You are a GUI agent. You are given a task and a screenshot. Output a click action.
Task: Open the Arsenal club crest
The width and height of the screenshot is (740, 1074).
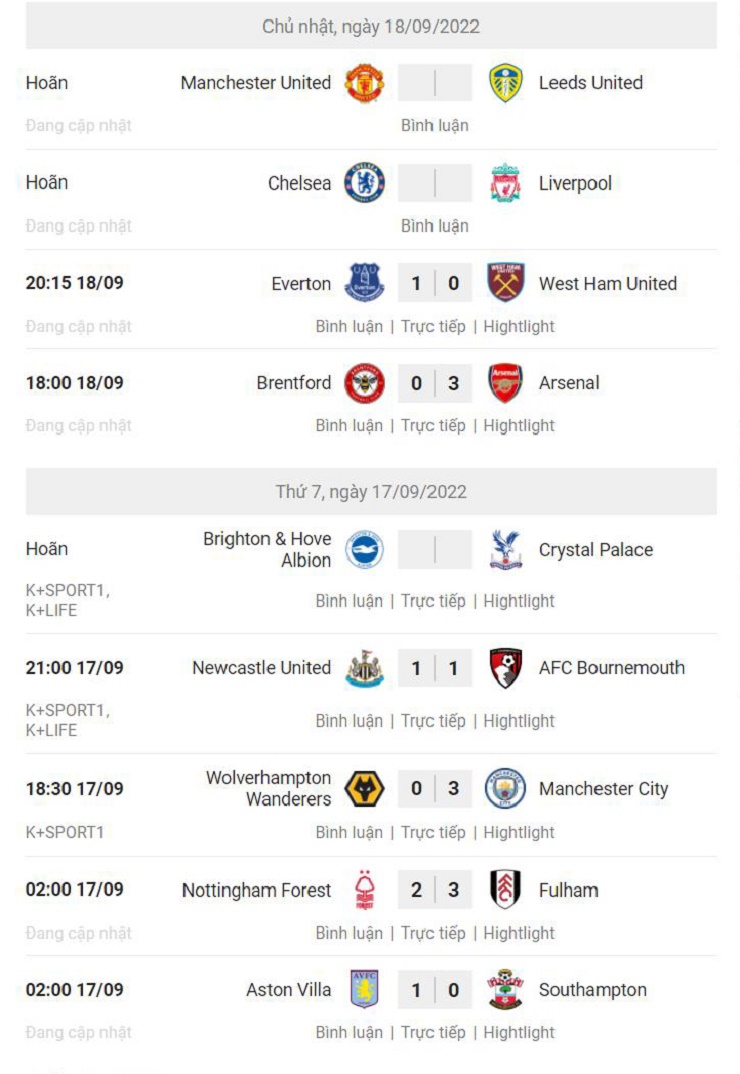pyautogui.click(x=506, y=383)
